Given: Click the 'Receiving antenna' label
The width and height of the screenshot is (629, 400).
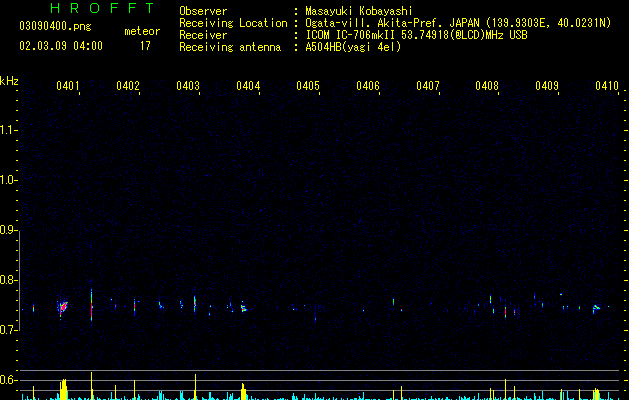Looking at the screenshot, I should tap(230, 47).
